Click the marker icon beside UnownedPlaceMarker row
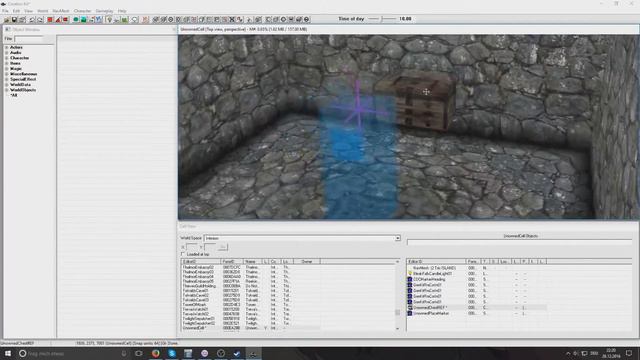Screen dimensions: 640x360 pos(410,313)
